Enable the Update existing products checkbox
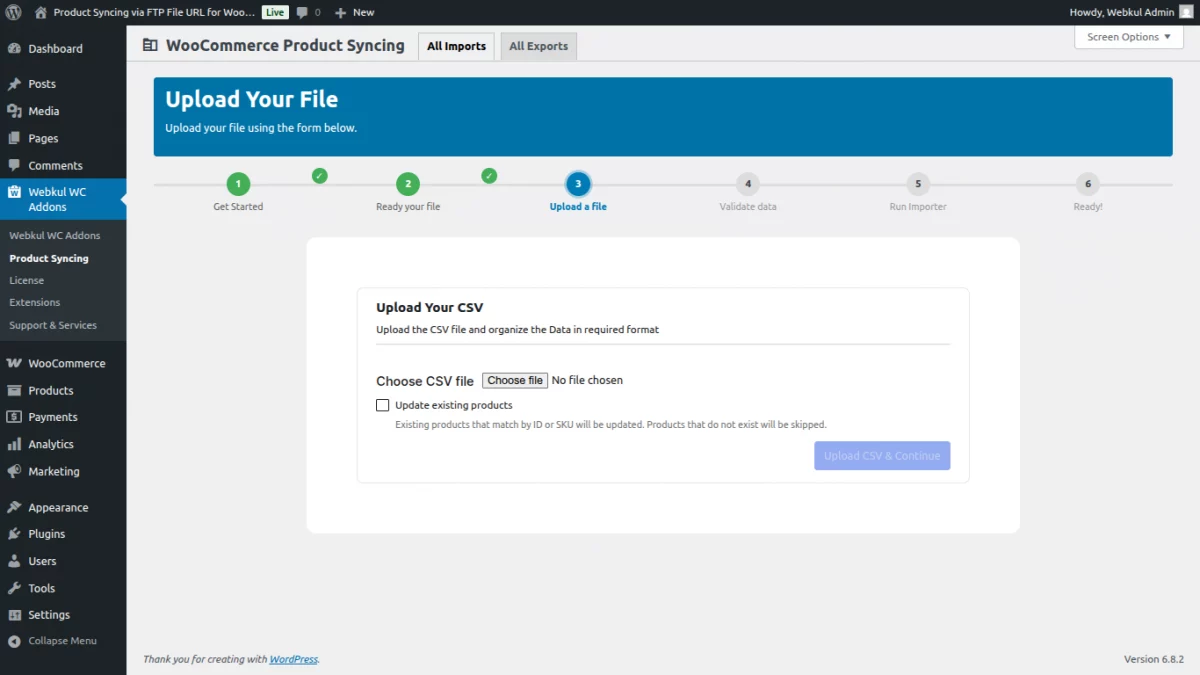The width and height of the screenshot is (1200, 675). tap(382, 405)
